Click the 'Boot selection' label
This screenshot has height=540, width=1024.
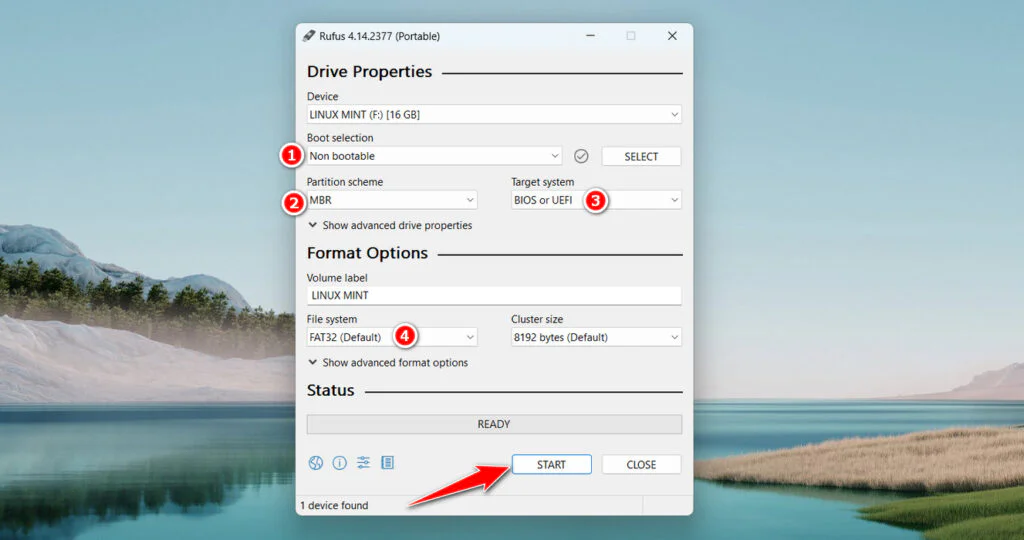(340, 138)
